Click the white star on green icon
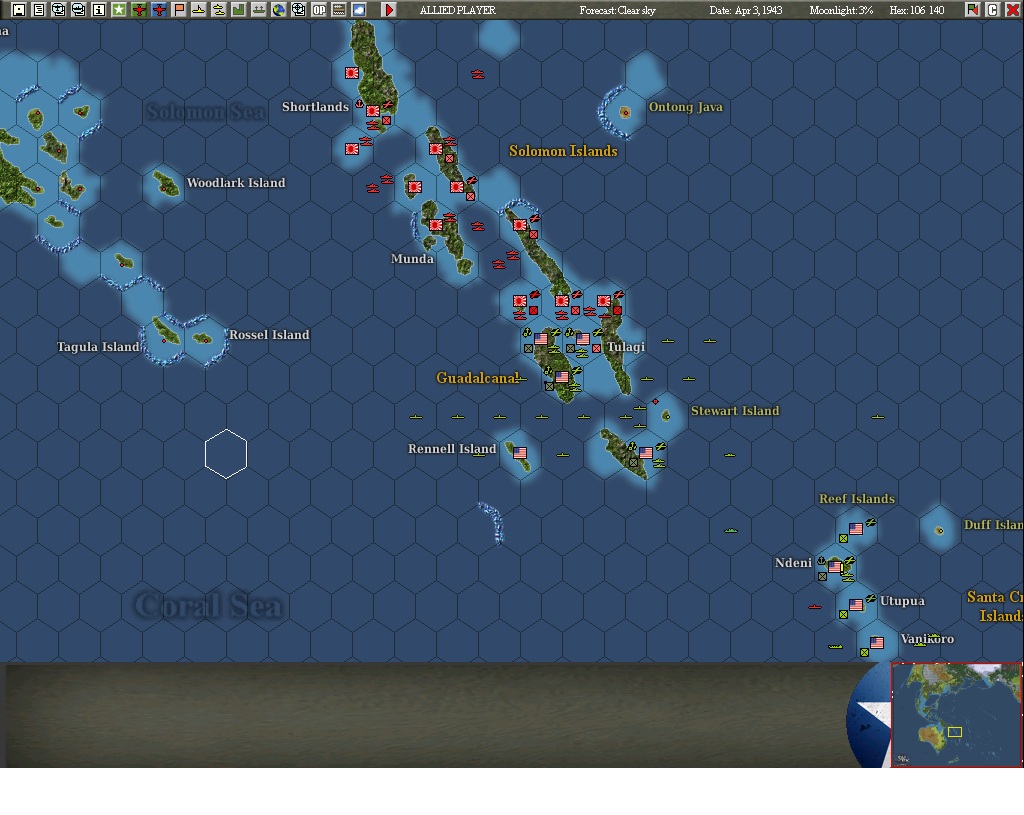The width and height of the screenshot is (1024, 815). [119, 10]
